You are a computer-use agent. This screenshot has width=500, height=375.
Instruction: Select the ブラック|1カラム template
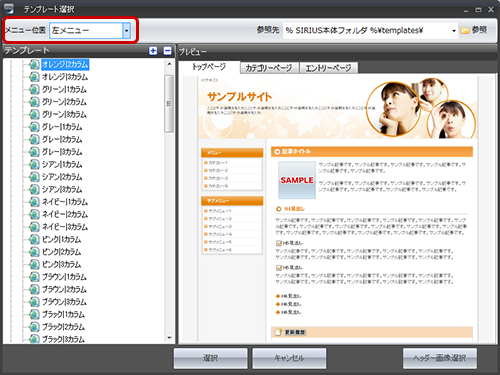[63, 314]
